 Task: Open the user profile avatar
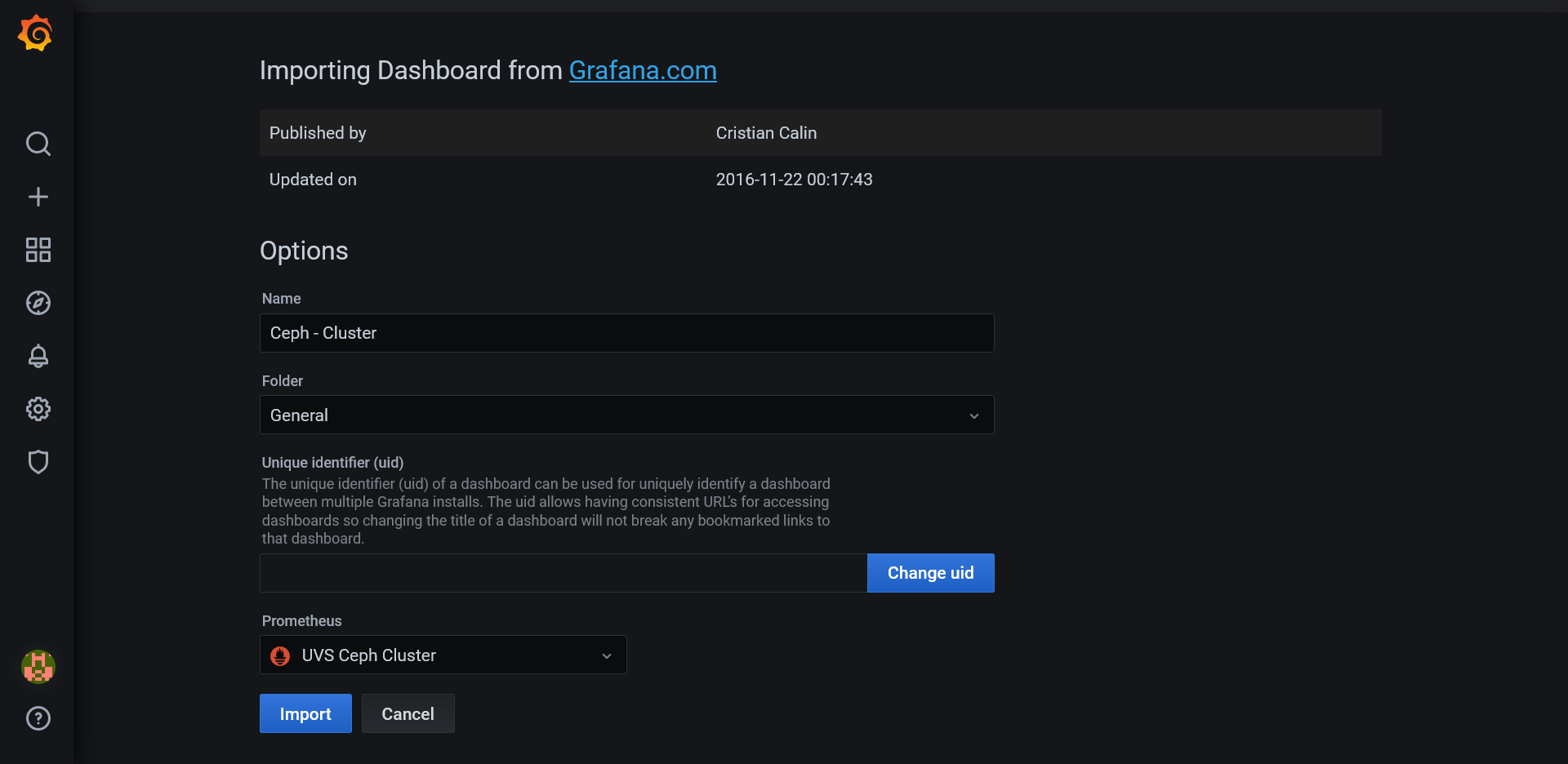(38, 667)
